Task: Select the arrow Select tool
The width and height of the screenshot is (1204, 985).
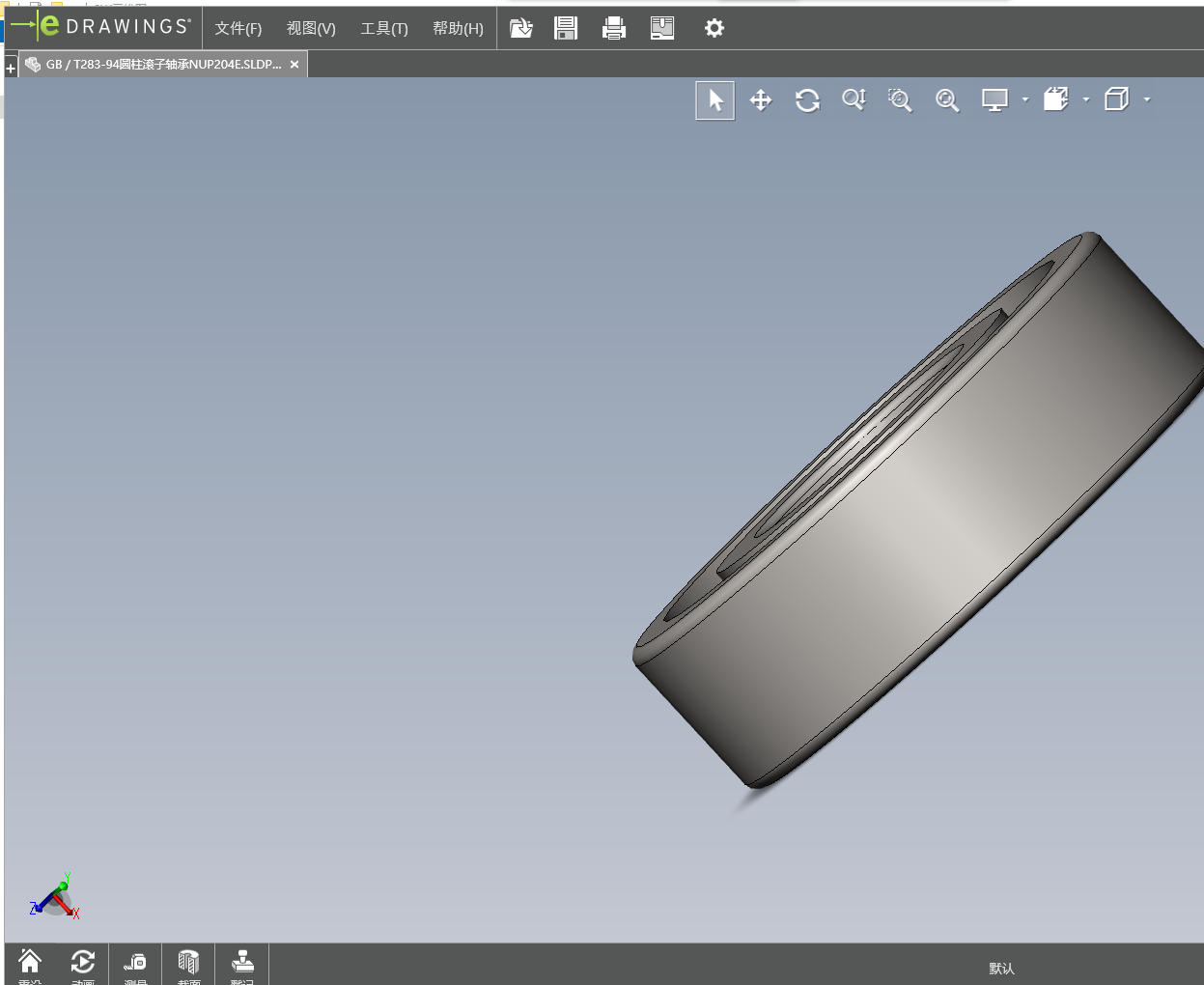Action: tap(715, 100)
